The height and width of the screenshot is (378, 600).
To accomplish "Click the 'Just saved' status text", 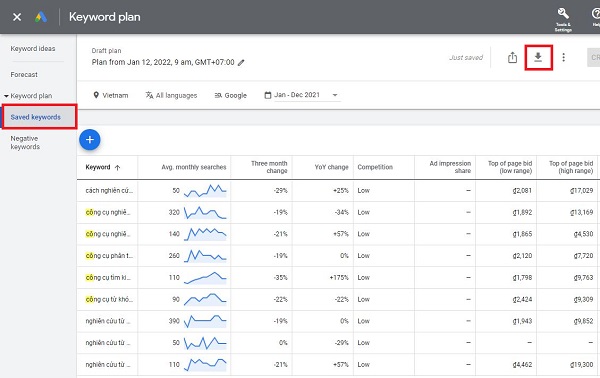I will click(x=466, y=57).
